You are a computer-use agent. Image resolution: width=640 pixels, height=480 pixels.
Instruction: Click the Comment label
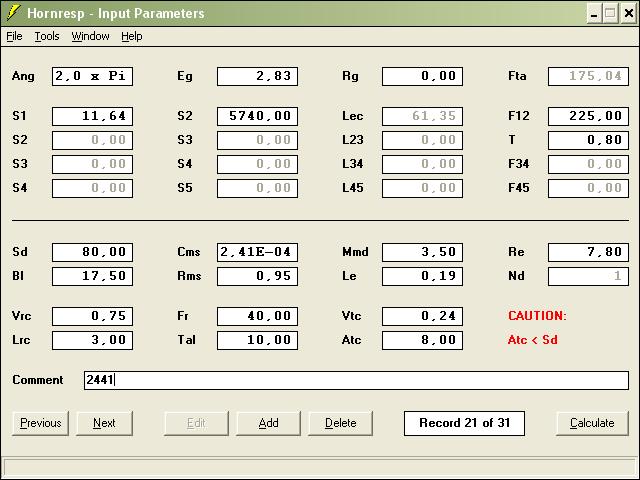click(x=38, y=380)
